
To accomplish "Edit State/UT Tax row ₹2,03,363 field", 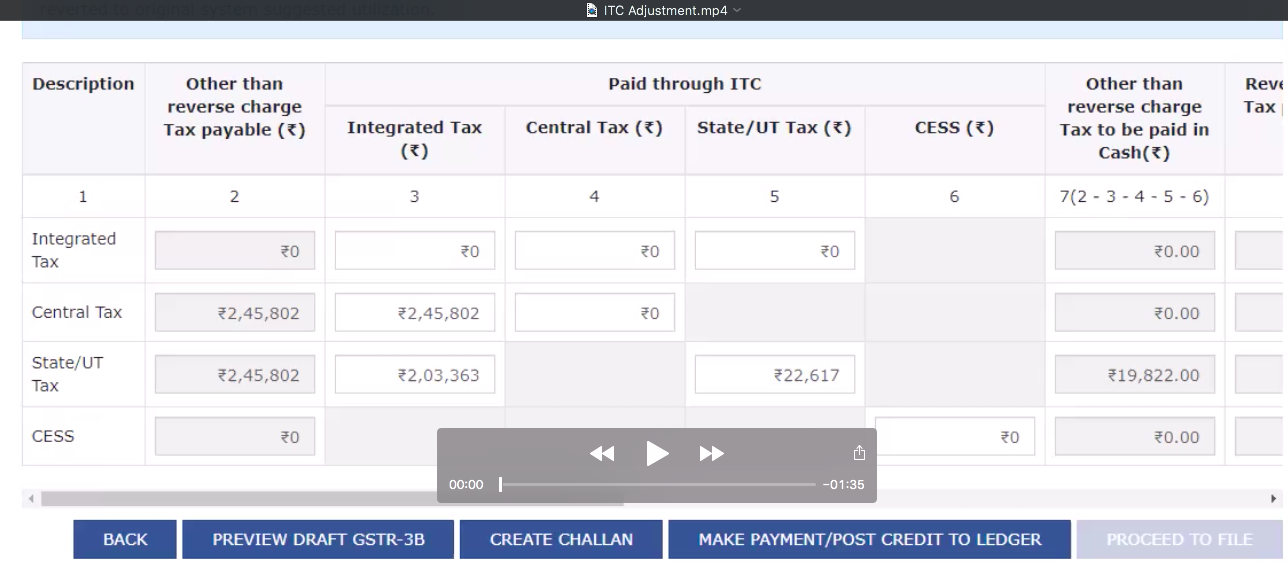I will click(x=415, y=375).
